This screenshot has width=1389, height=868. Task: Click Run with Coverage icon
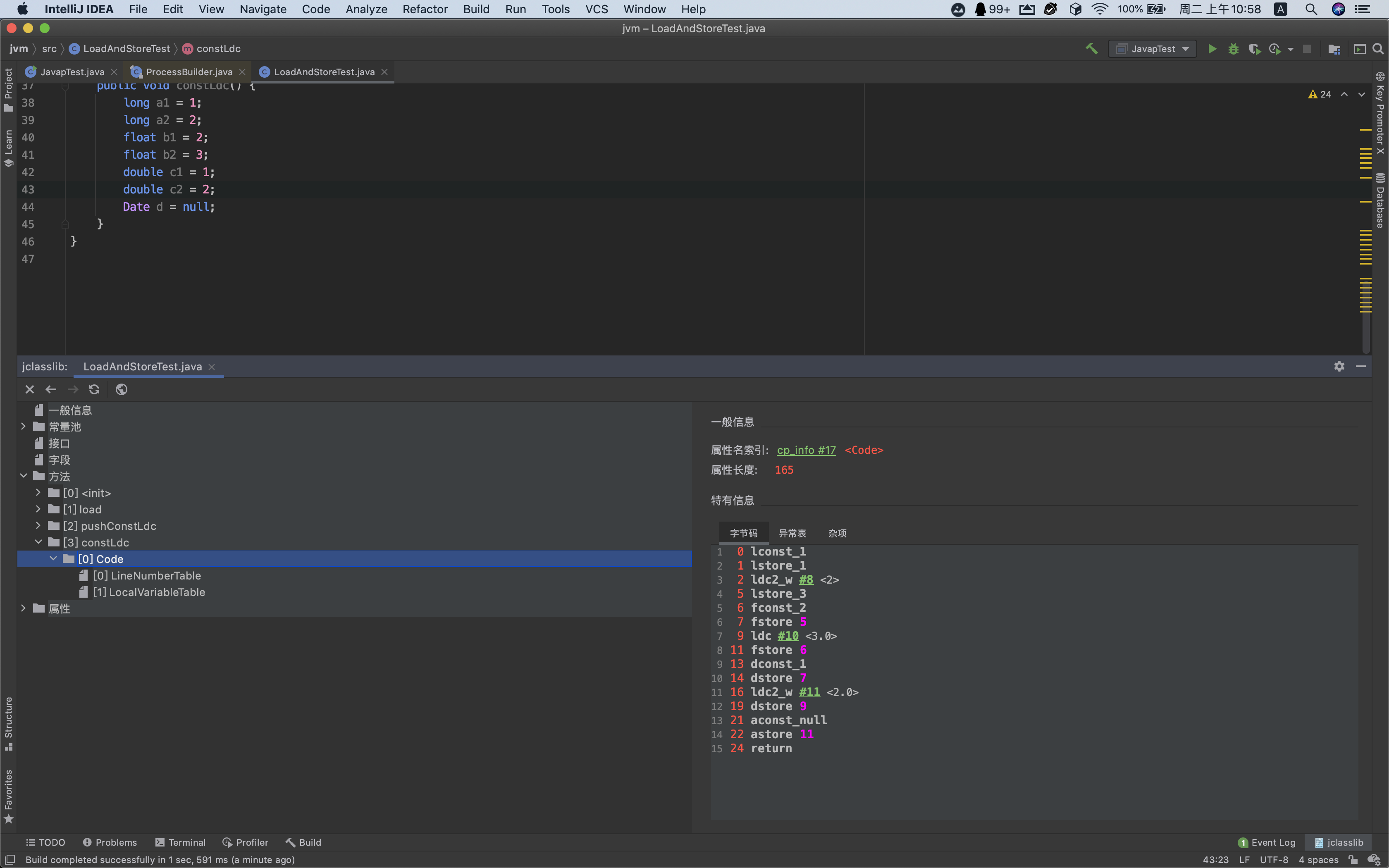pyautogui.click(x=1254, y=49)
